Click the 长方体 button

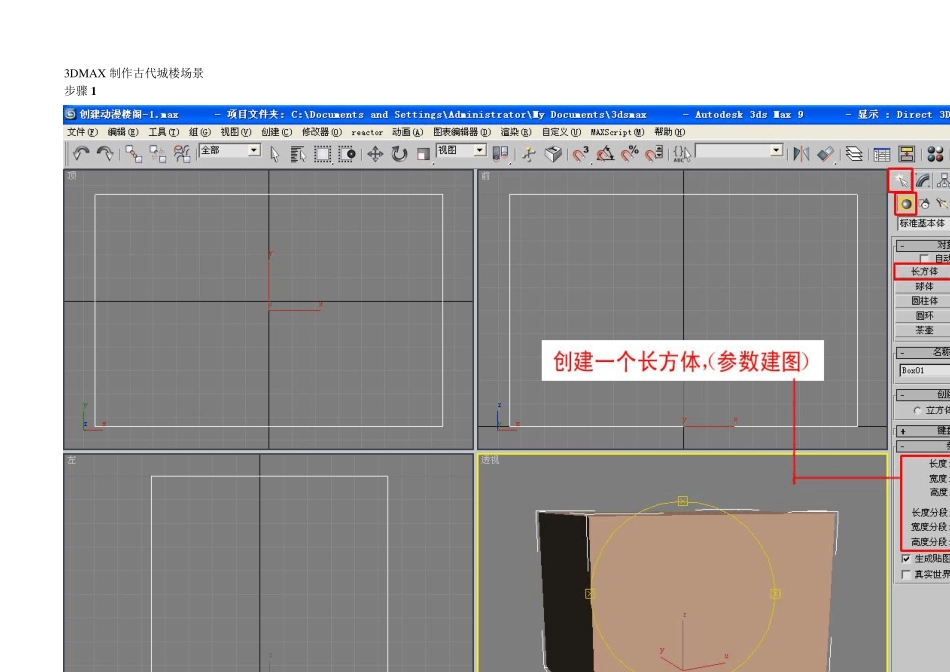pos(922,271)
